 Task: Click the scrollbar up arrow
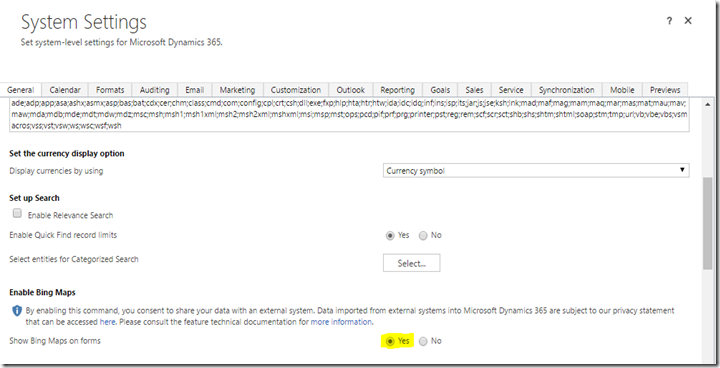coord(708,105)
